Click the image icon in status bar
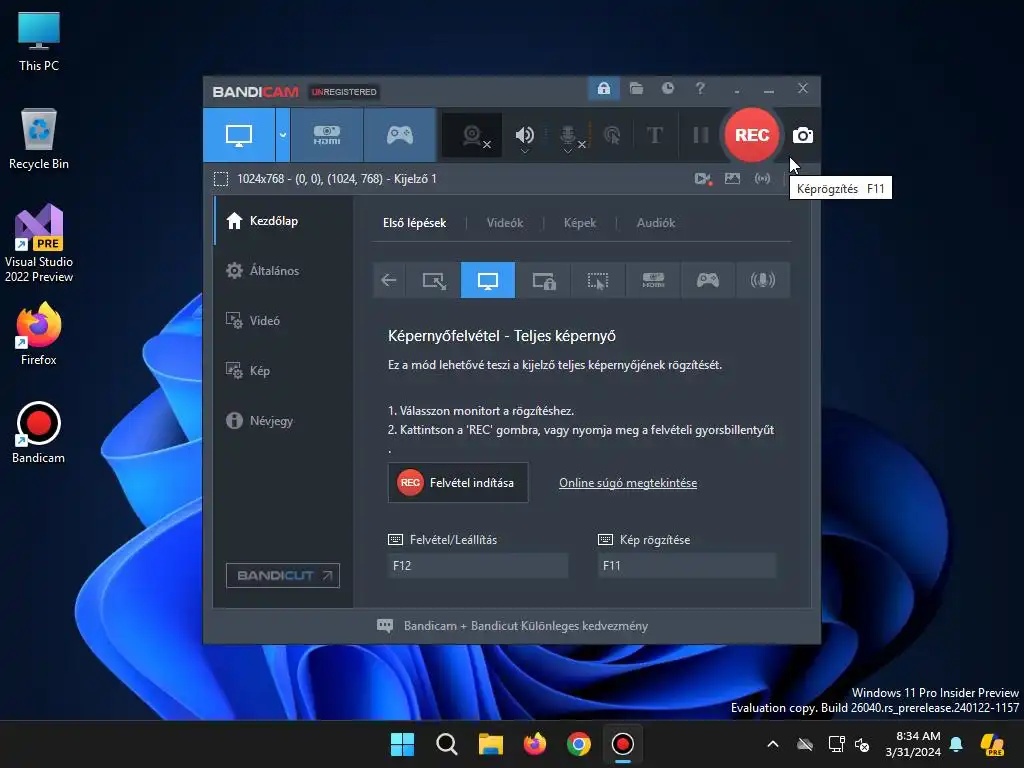The height and width of the screenshot is (768, 1024). click(732, 179)
